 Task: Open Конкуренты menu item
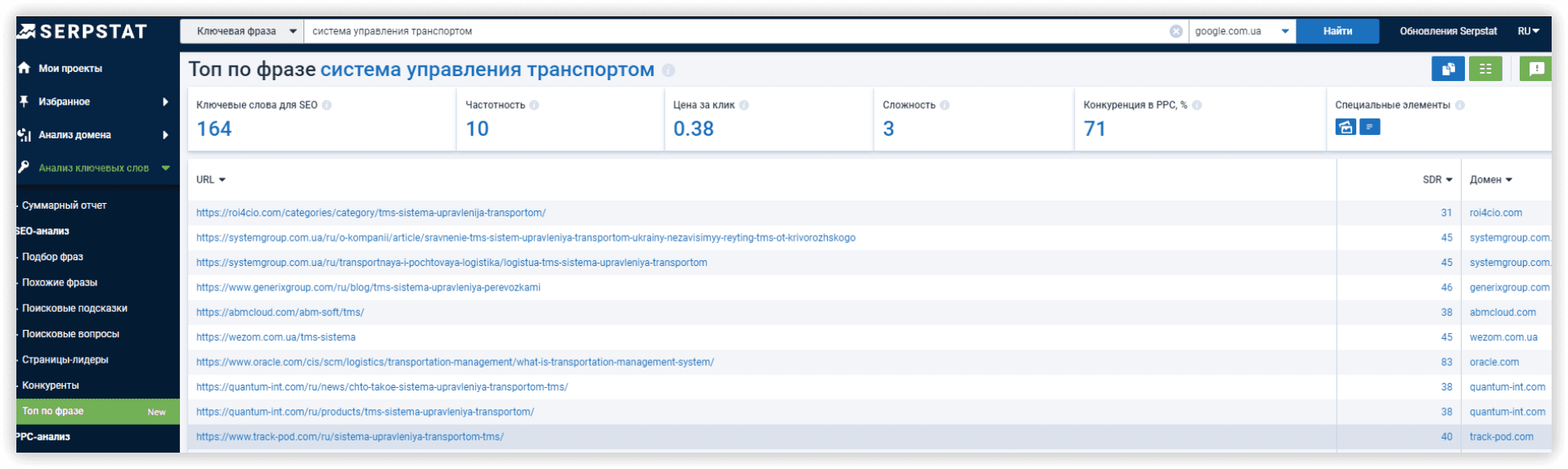click(51, 386)
